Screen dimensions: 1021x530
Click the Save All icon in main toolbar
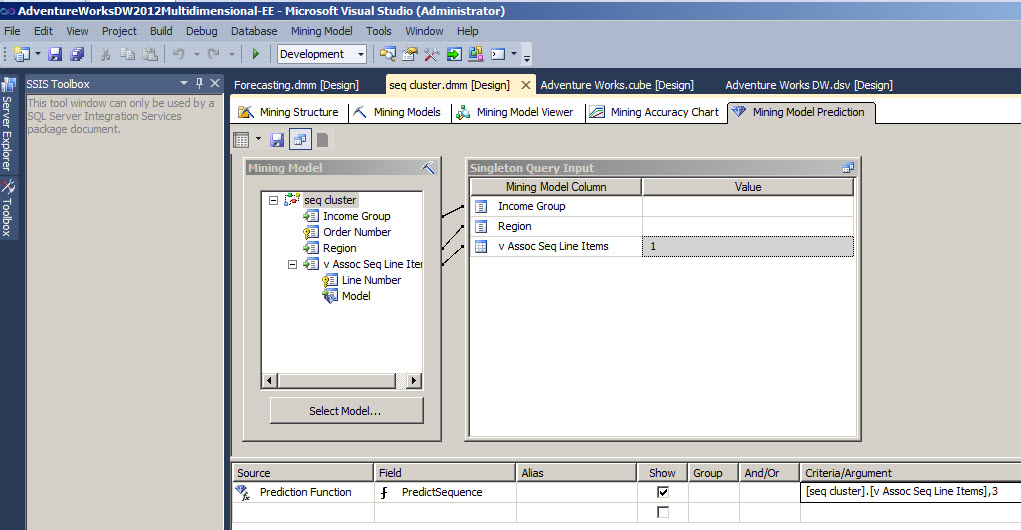tap(76, 54)
